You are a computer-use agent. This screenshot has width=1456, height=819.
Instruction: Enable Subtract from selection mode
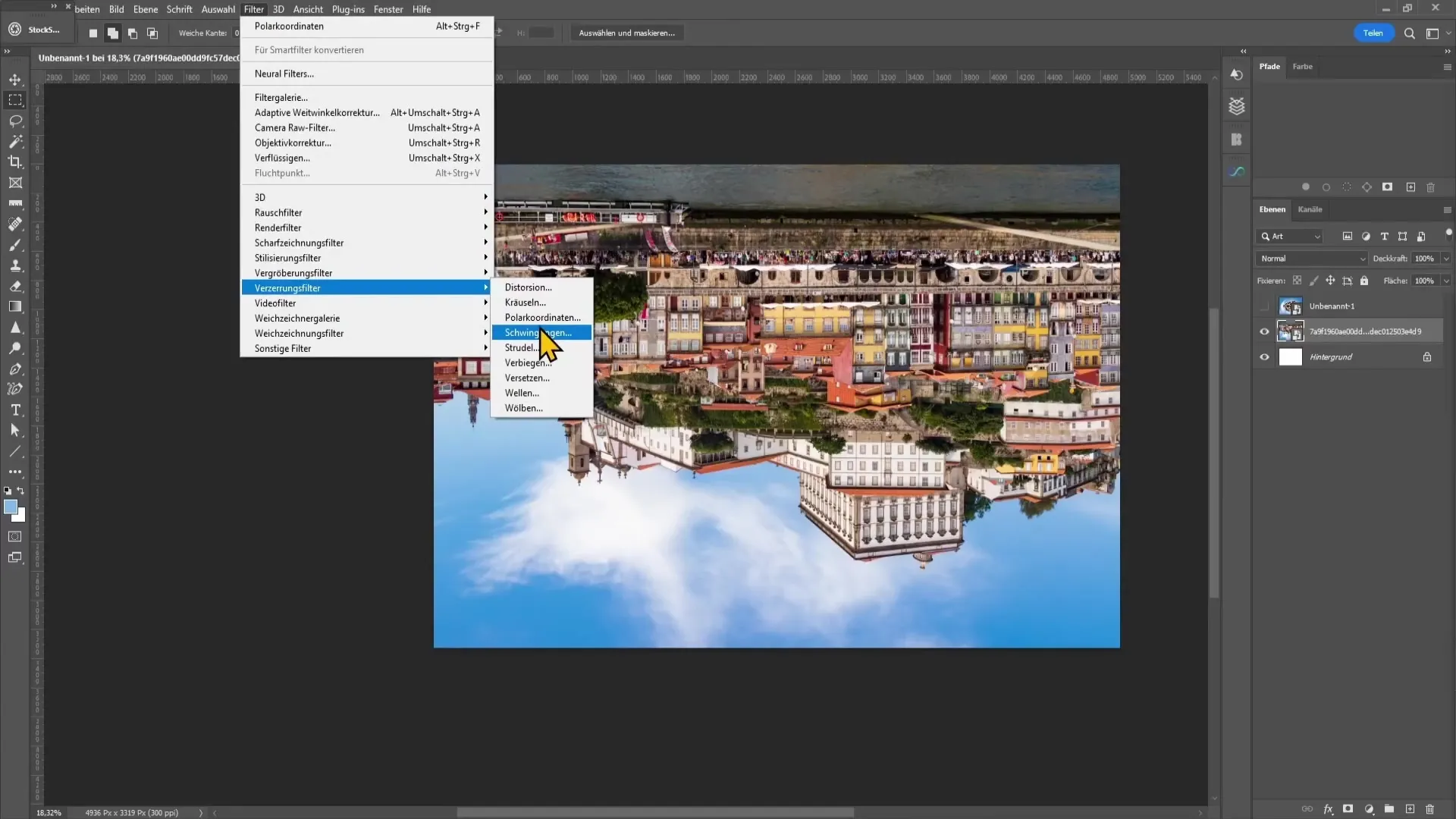pos(133,33)
